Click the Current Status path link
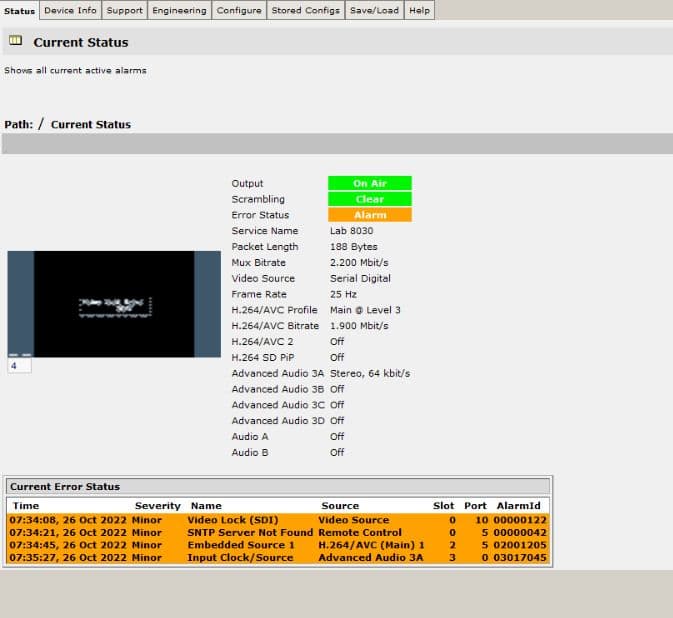Image resolution: width=673 pixels, height=618 pixels. tap(90, 125)
